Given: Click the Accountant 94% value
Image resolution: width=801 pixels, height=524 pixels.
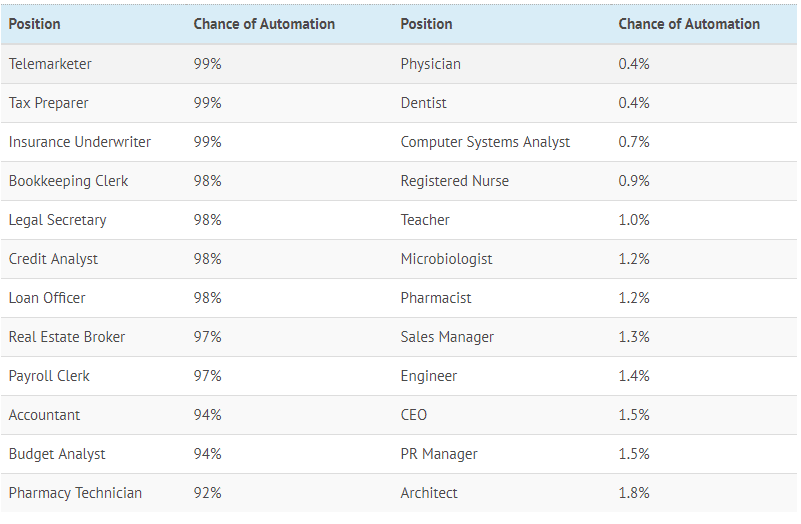Looking at the screenshot, I should click(x=207, y=415).
